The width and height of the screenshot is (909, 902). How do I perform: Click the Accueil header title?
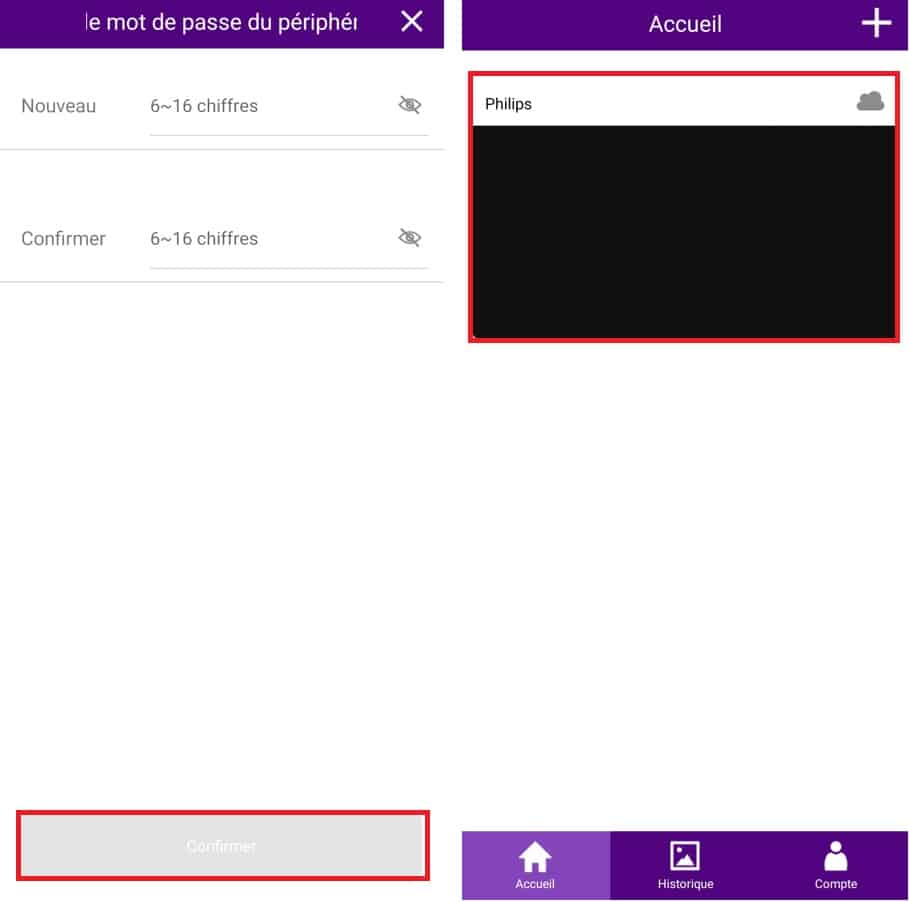pyautogui.click(x=685, y=24)
